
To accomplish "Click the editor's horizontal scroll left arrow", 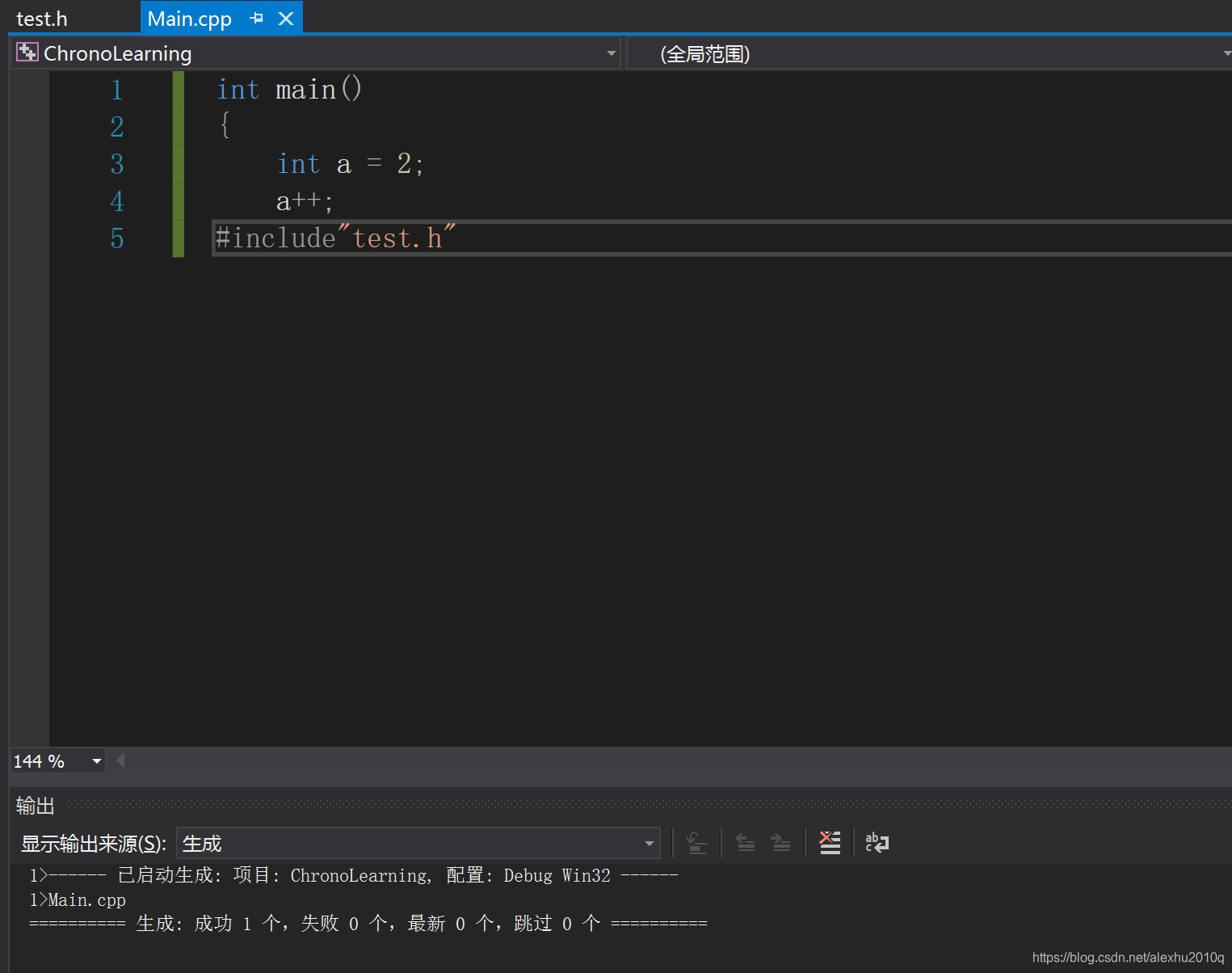I will 120,760.
